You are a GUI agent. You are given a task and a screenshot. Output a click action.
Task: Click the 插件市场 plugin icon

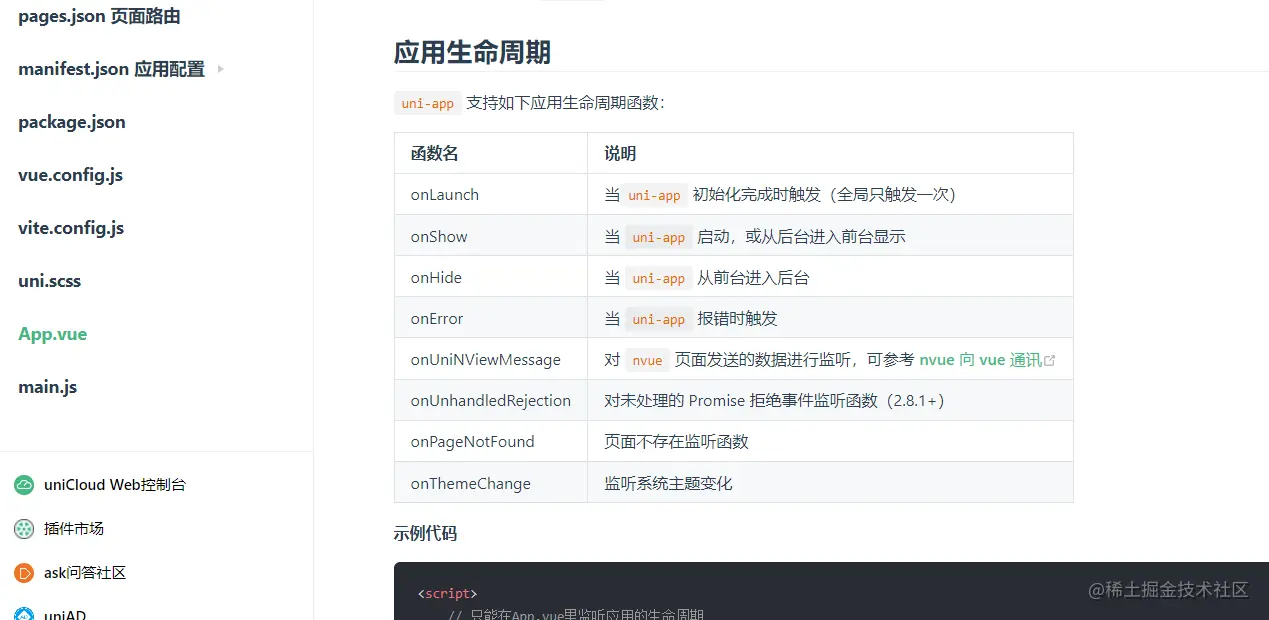click(x=24, y=529)
